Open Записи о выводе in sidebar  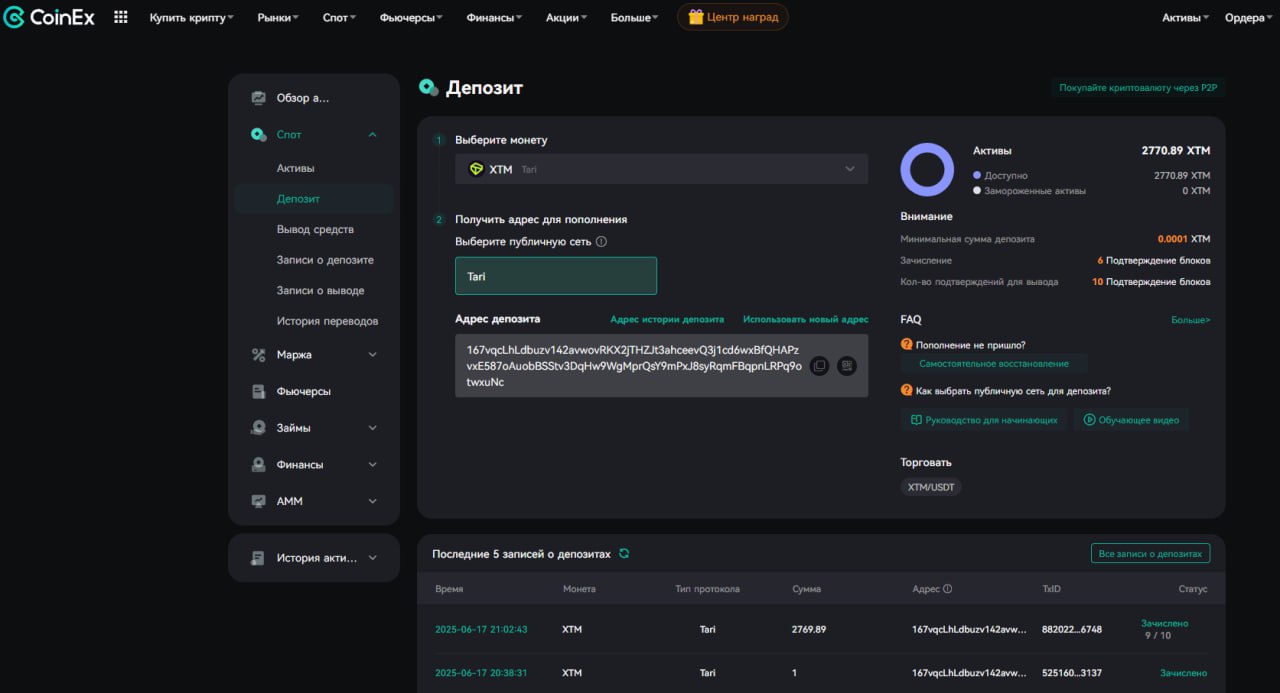320,290
